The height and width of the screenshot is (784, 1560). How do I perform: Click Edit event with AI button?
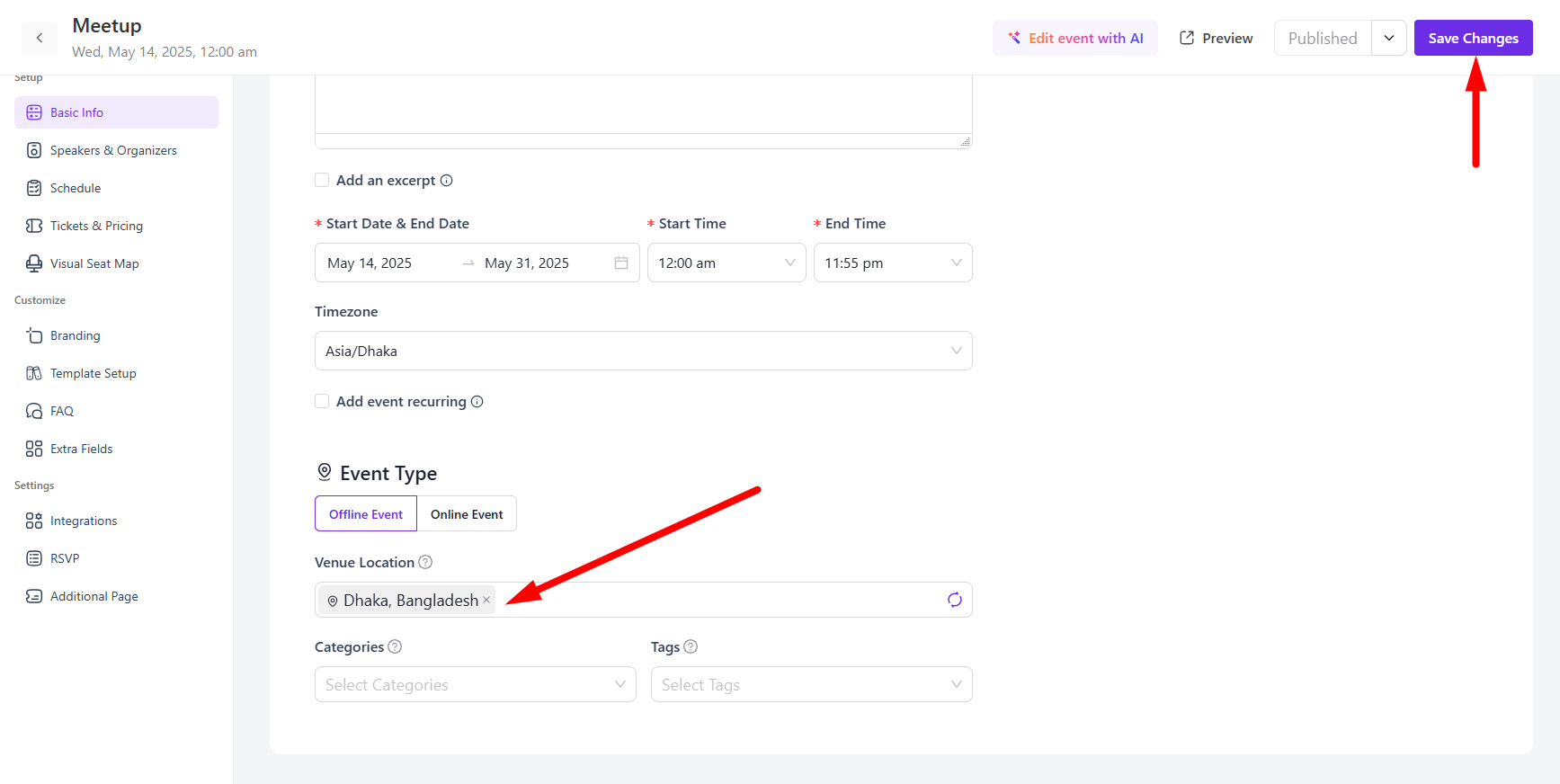(1075, 38)
